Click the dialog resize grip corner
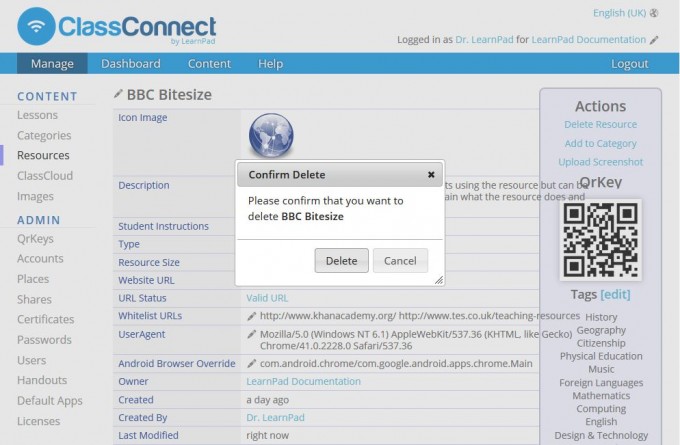Screen dimensions: 680x445 click(x=439, y=280)
